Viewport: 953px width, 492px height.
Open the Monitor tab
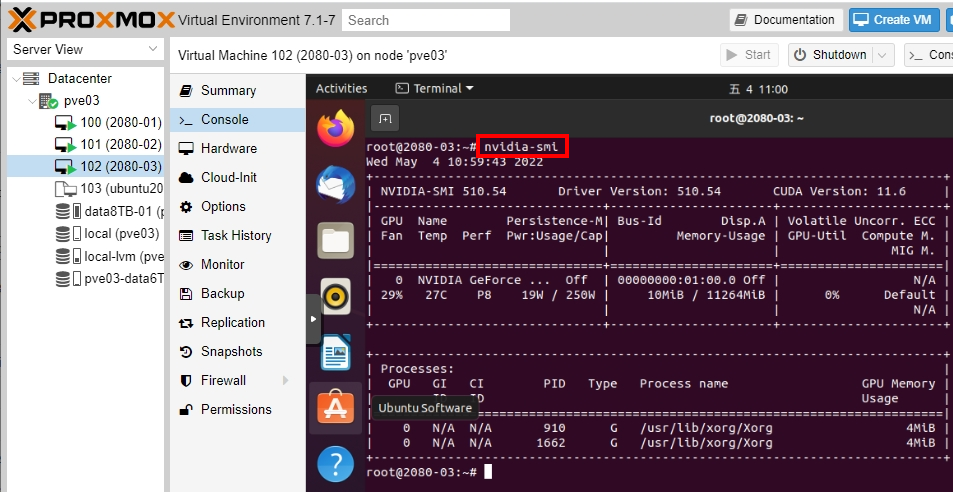point(238,264)
